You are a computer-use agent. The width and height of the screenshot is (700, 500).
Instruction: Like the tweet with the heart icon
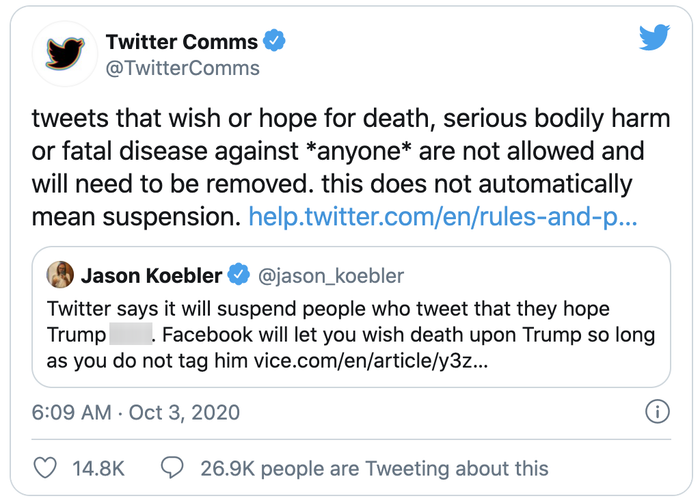tap(46, 468)
